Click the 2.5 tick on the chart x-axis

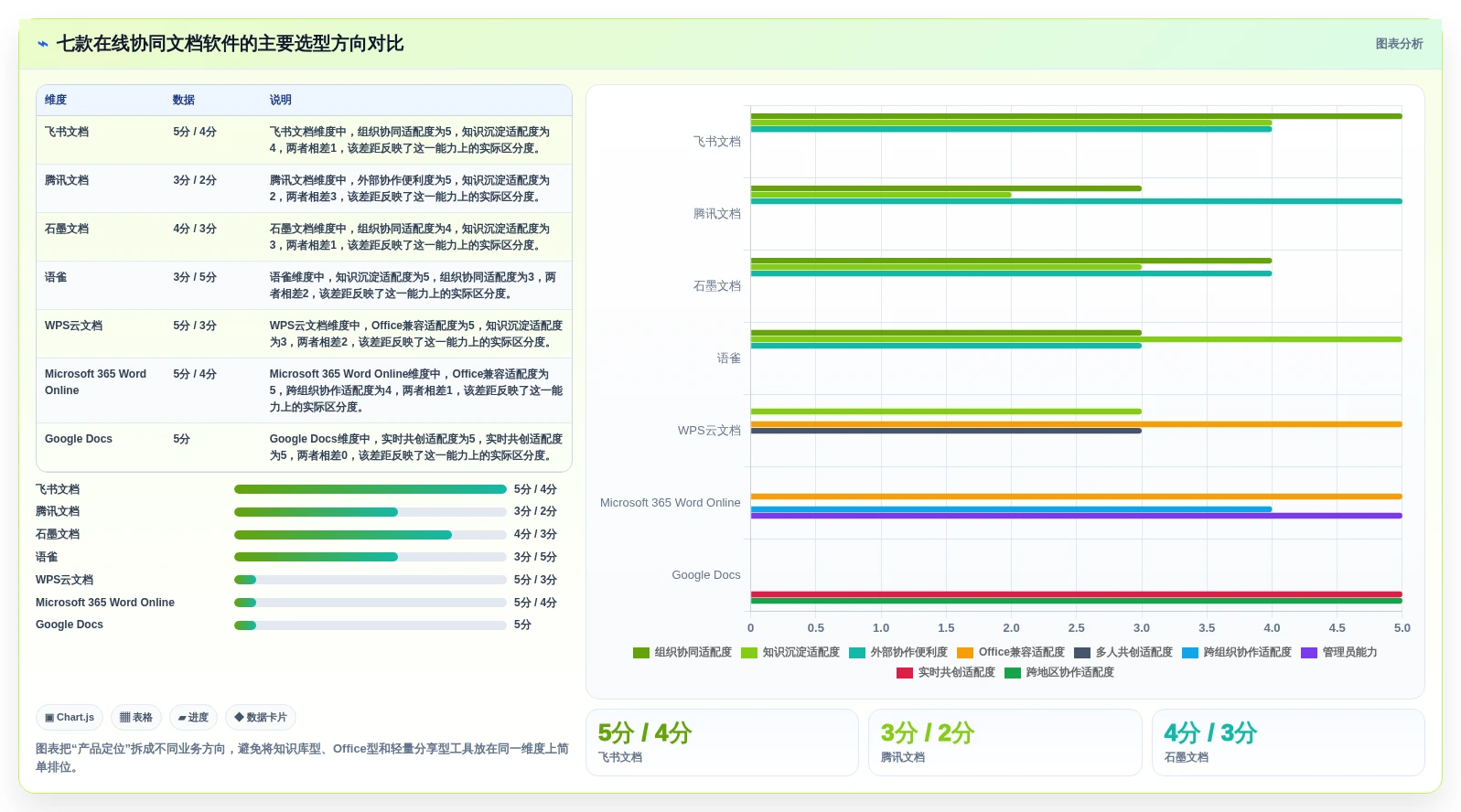(1076, 628)
